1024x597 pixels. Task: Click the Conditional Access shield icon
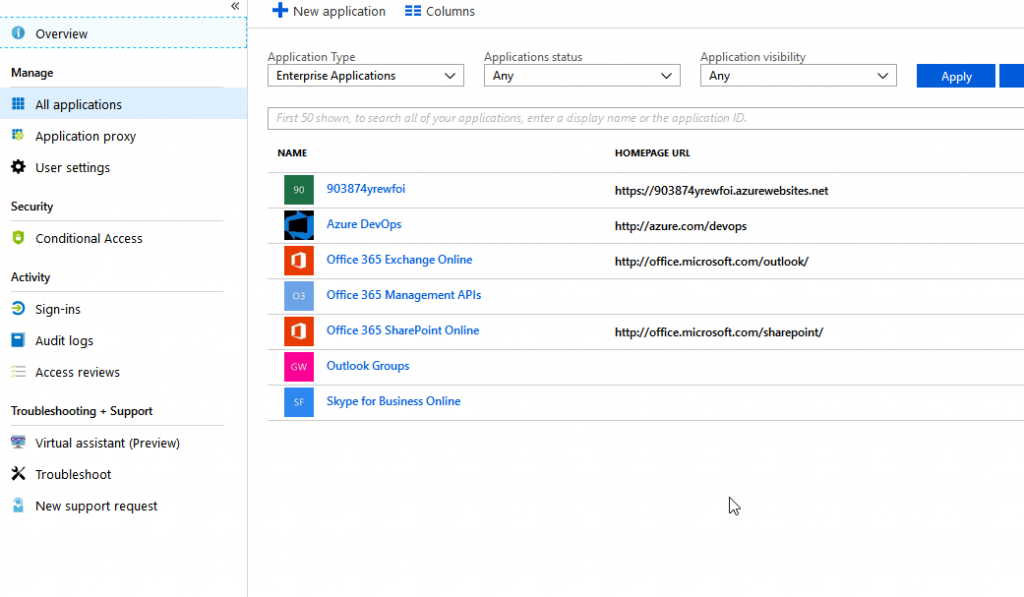18,238
